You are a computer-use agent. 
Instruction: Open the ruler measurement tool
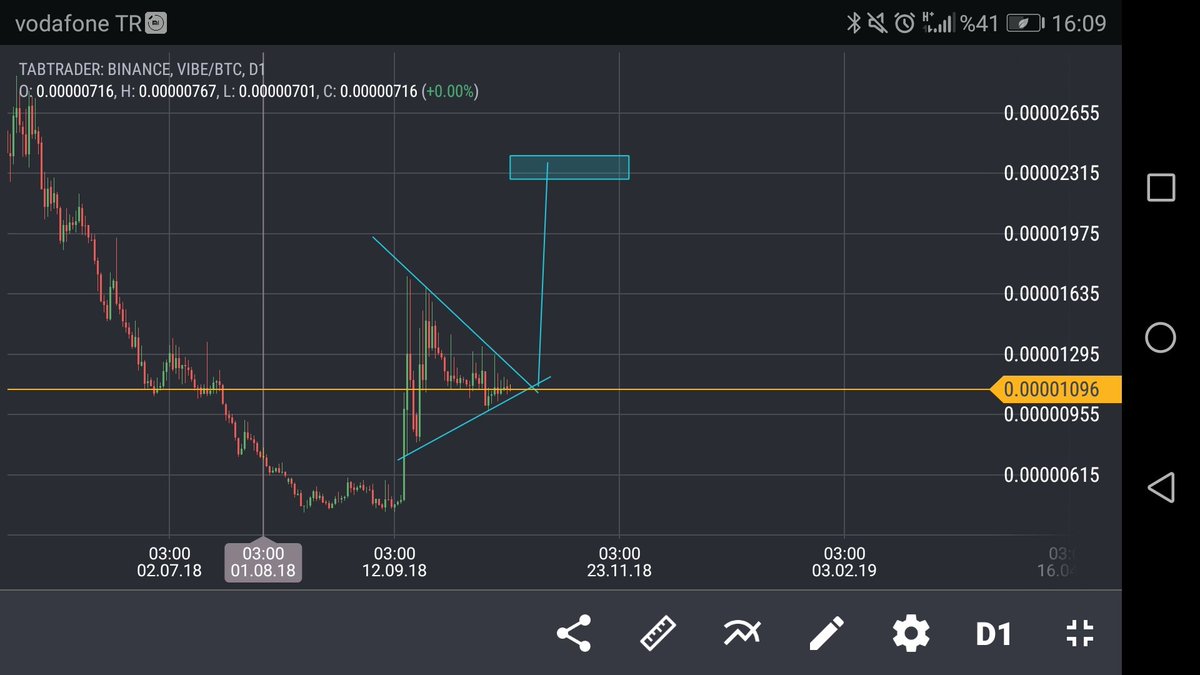click(x=658, y=634)
